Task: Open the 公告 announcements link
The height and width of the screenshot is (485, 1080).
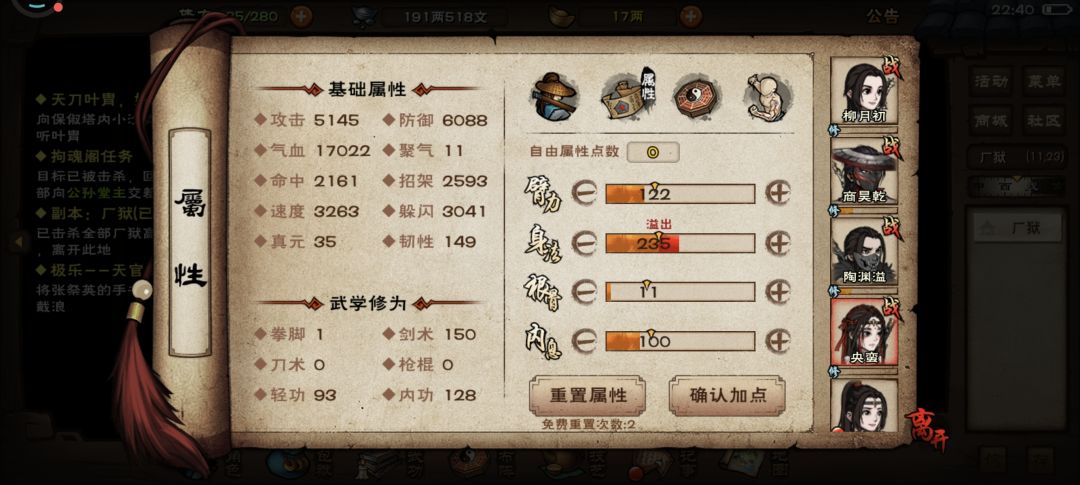Action: point(883,17)
